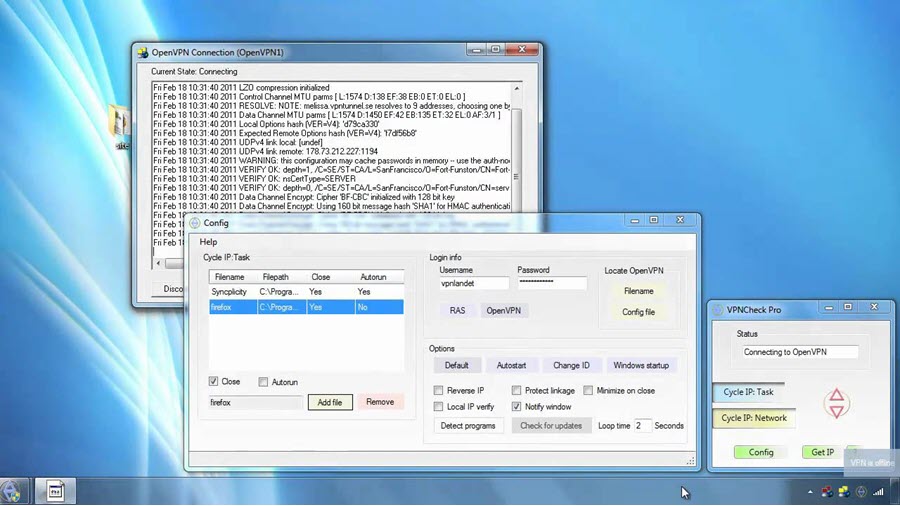Click the Password field
Viewport: 900px width, 506px height.
tap(552, 283)
